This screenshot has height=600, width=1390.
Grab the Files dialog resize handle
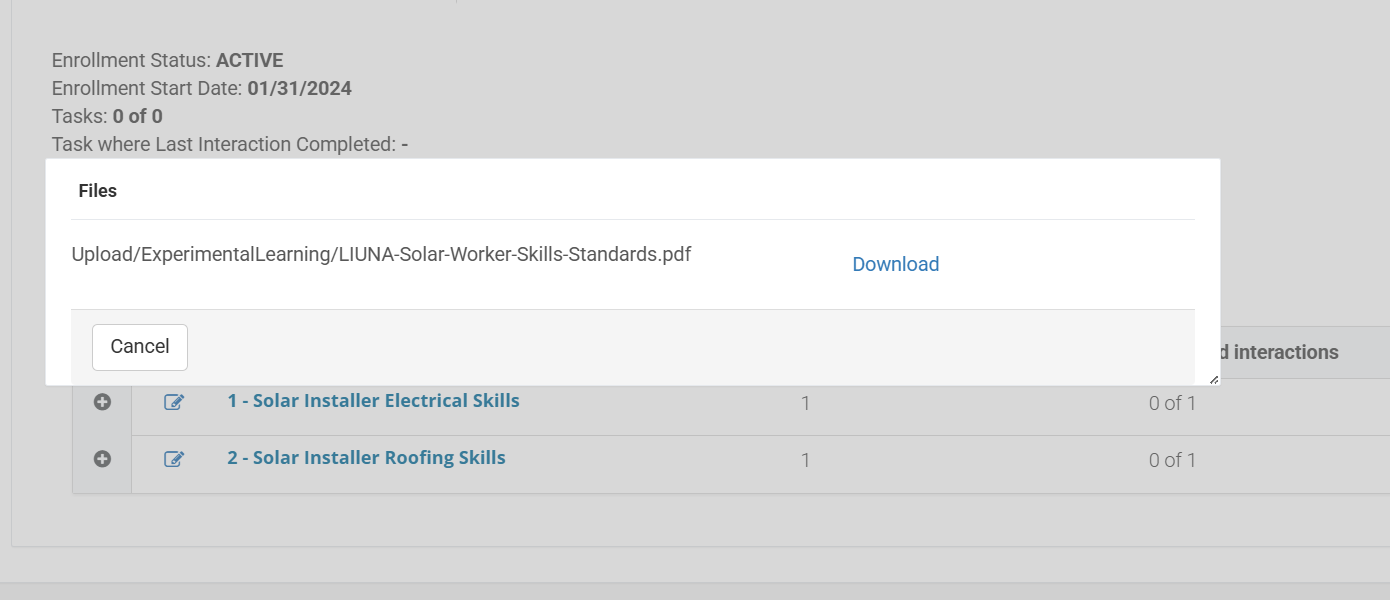[1214, 380]
